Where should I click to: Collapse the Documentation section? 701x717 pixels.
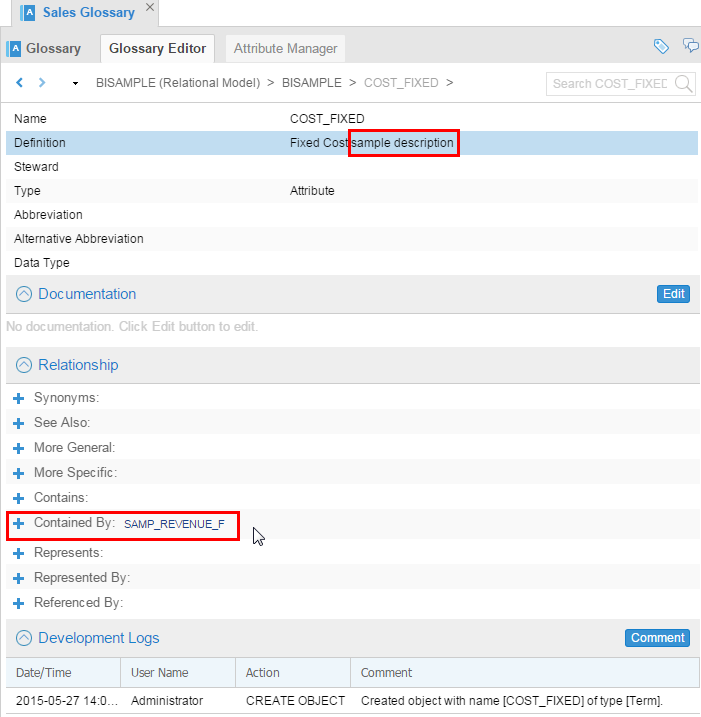pos(24,294)
